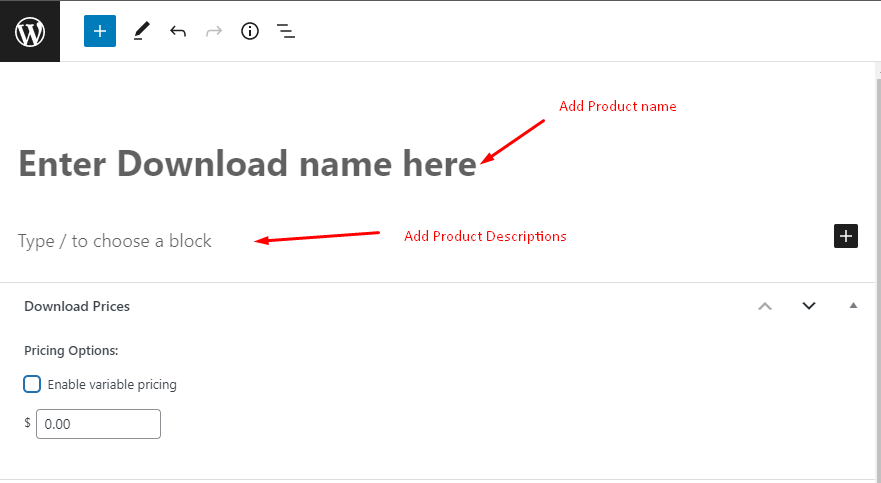This screenshot has width=881, height=483.
Task: Add a block with the black plus button
Action: 846,236
